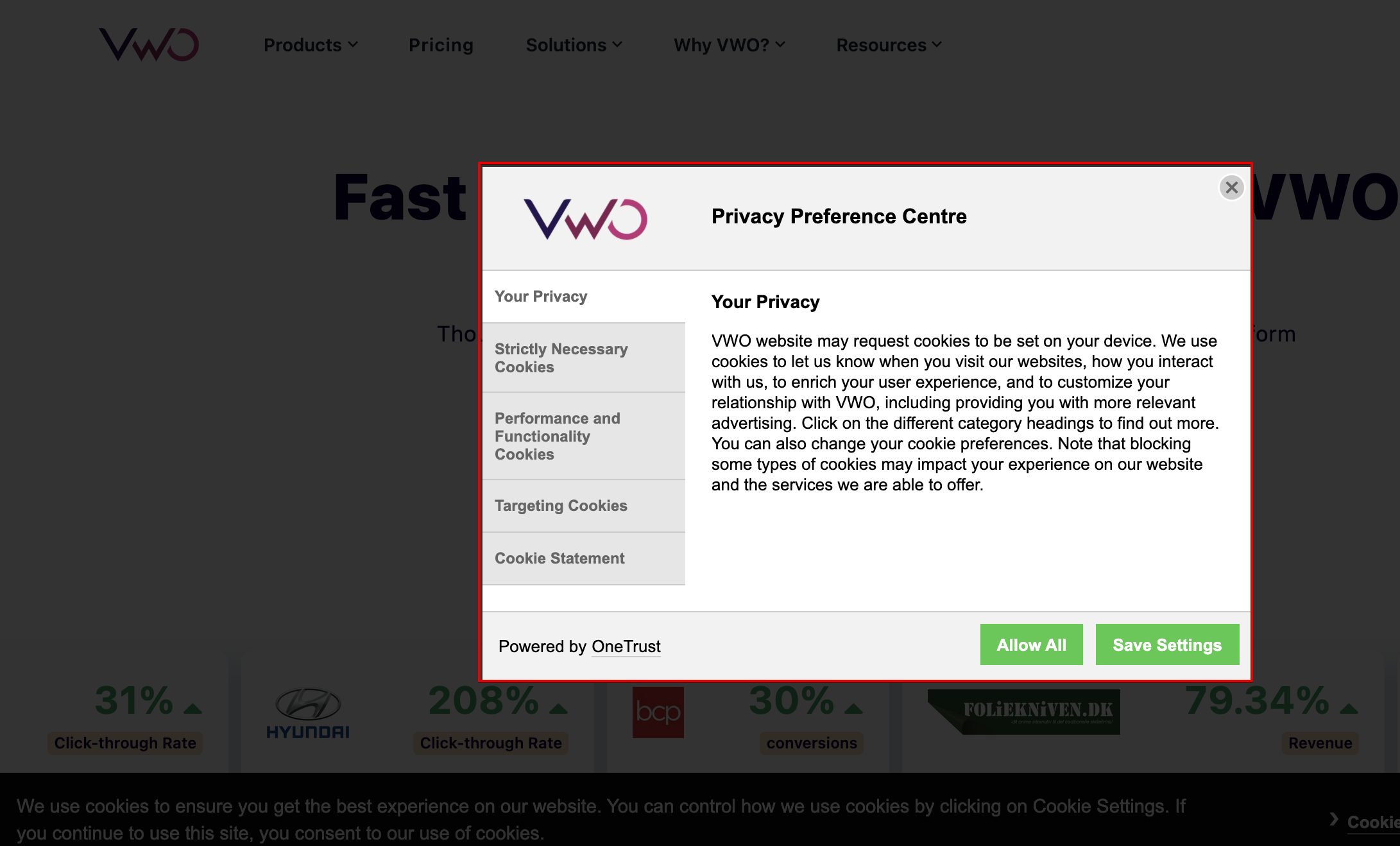
Task: Expand Targeting Cookies section
Action: [x=563, y=505]
